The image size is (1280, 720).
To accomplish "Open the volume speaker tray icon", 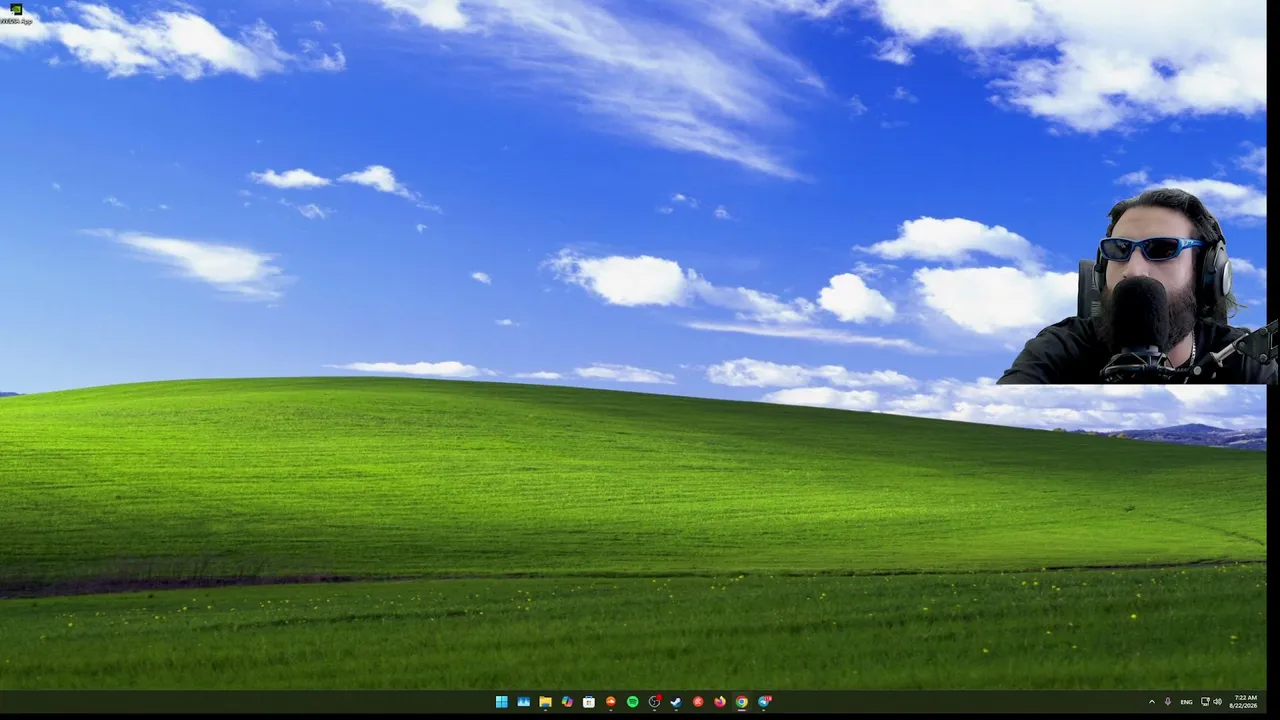I will (1217, 702).
